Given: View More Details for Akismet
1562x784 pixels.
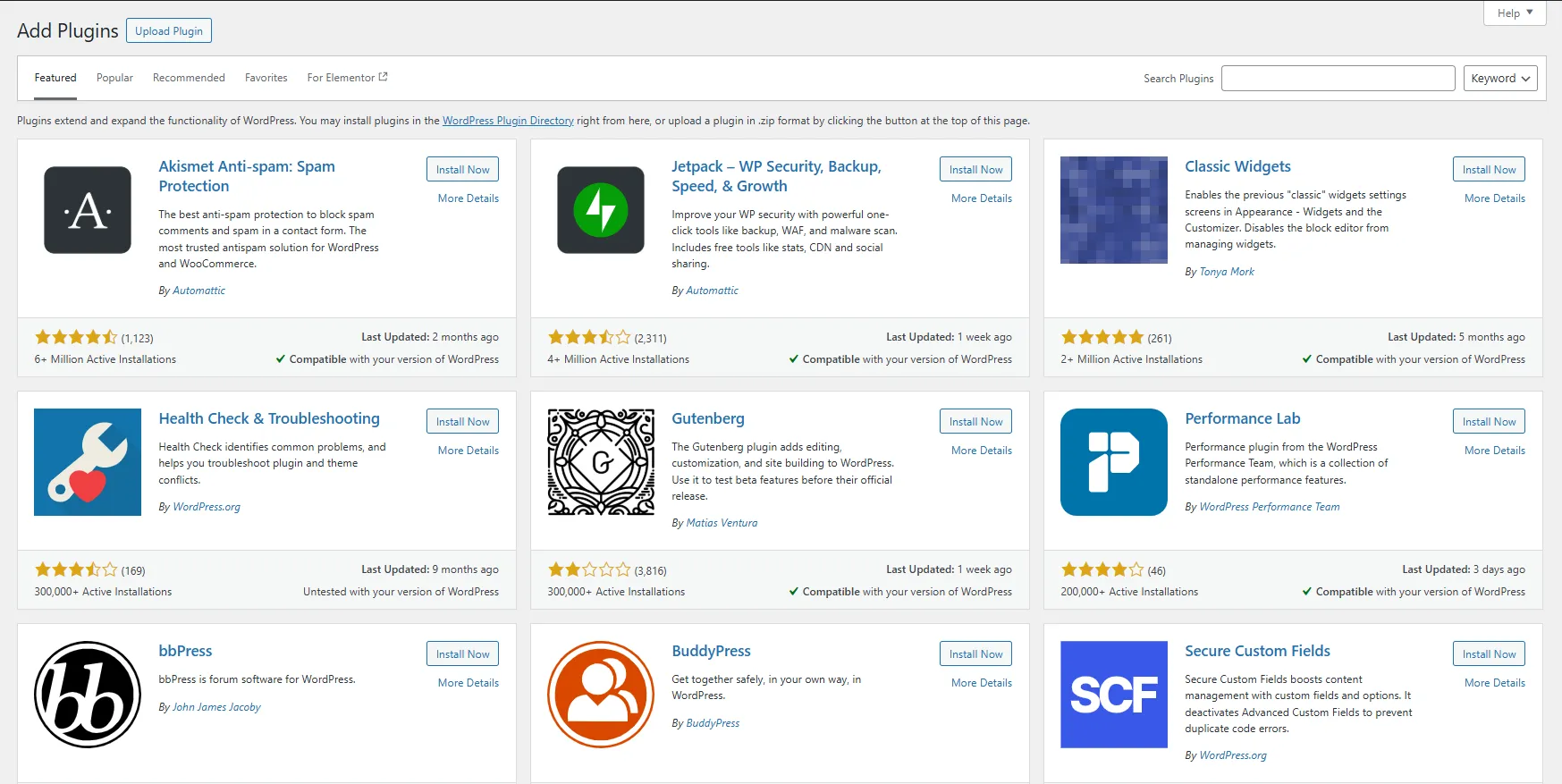Looking at the screenshot, I should click(469, 198).
